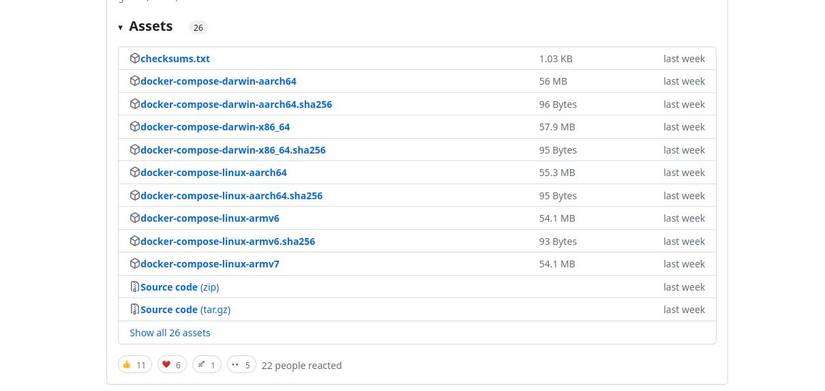Viewport: 825px width, 391px height.
Task: Click the package icon beside checksums.txt
Action: click(x=135, y=58)
